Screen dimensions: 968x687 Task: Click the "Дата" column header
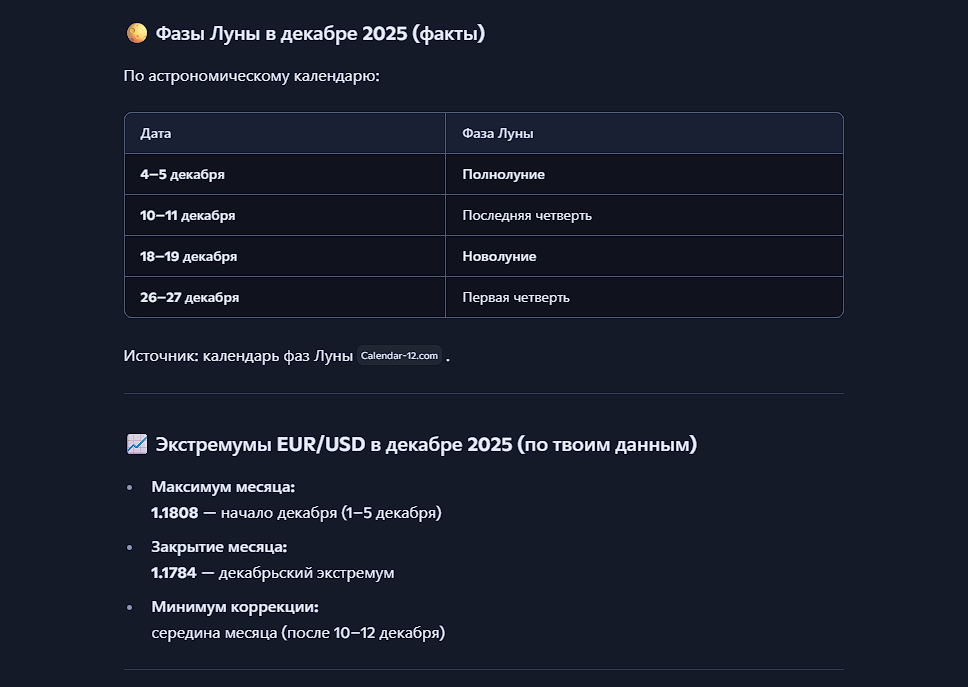click(155, 133)
